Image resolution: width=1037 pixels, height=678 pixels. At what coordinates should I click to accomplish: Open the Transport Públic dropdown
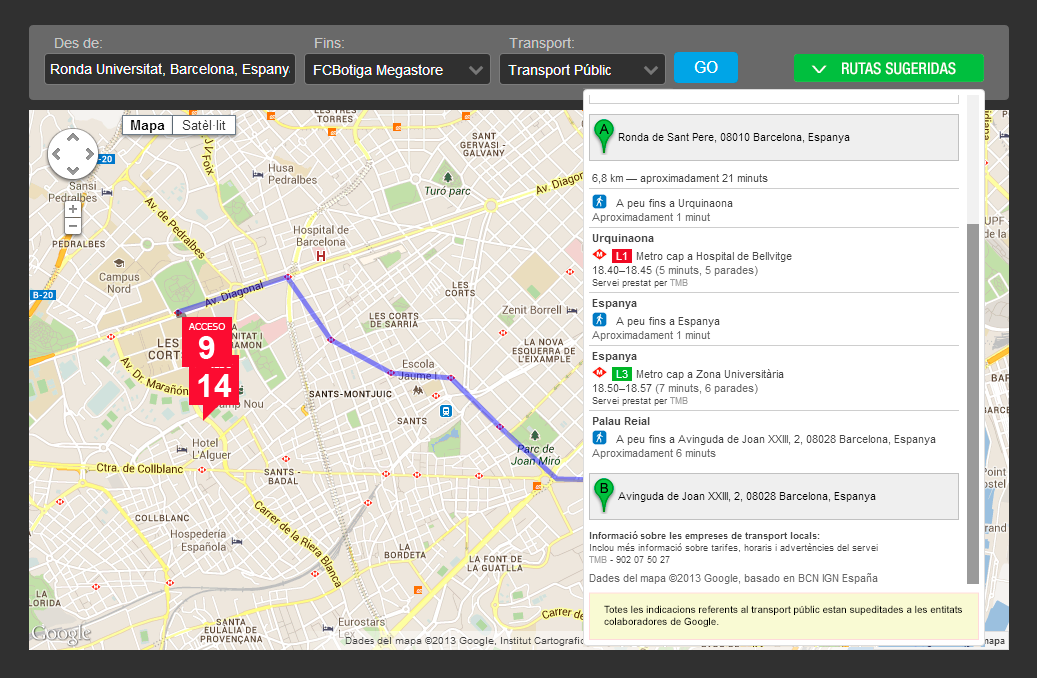point(582,70)
